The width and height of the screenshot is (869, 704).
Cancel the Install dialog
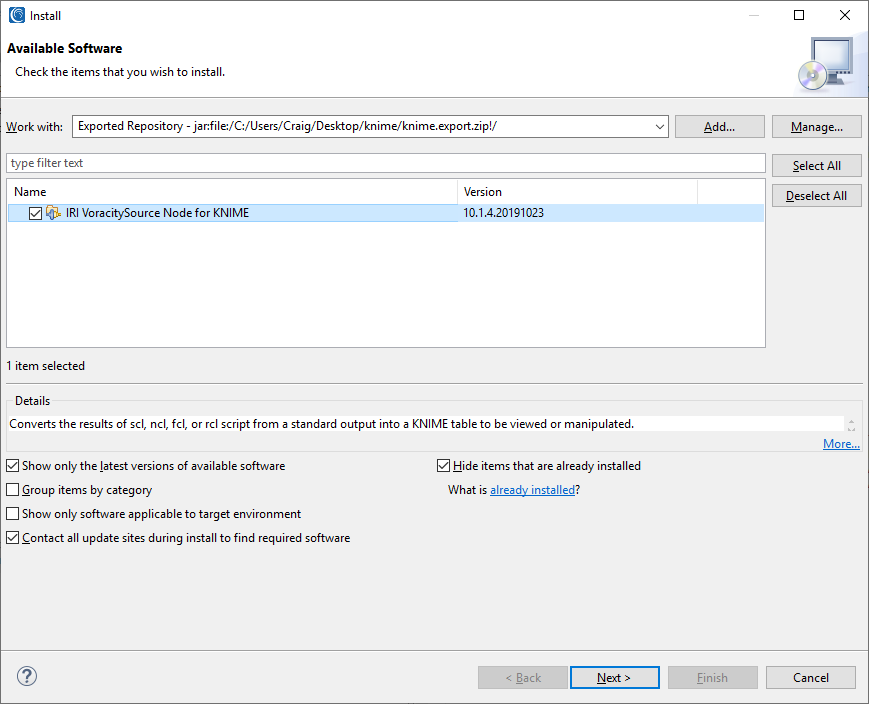click(811, 677)
